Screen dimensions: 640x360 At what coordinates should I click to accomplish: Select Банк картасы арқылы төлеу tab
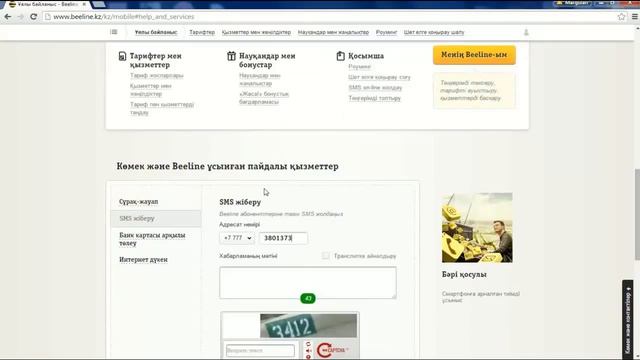(x=152, y=239)
